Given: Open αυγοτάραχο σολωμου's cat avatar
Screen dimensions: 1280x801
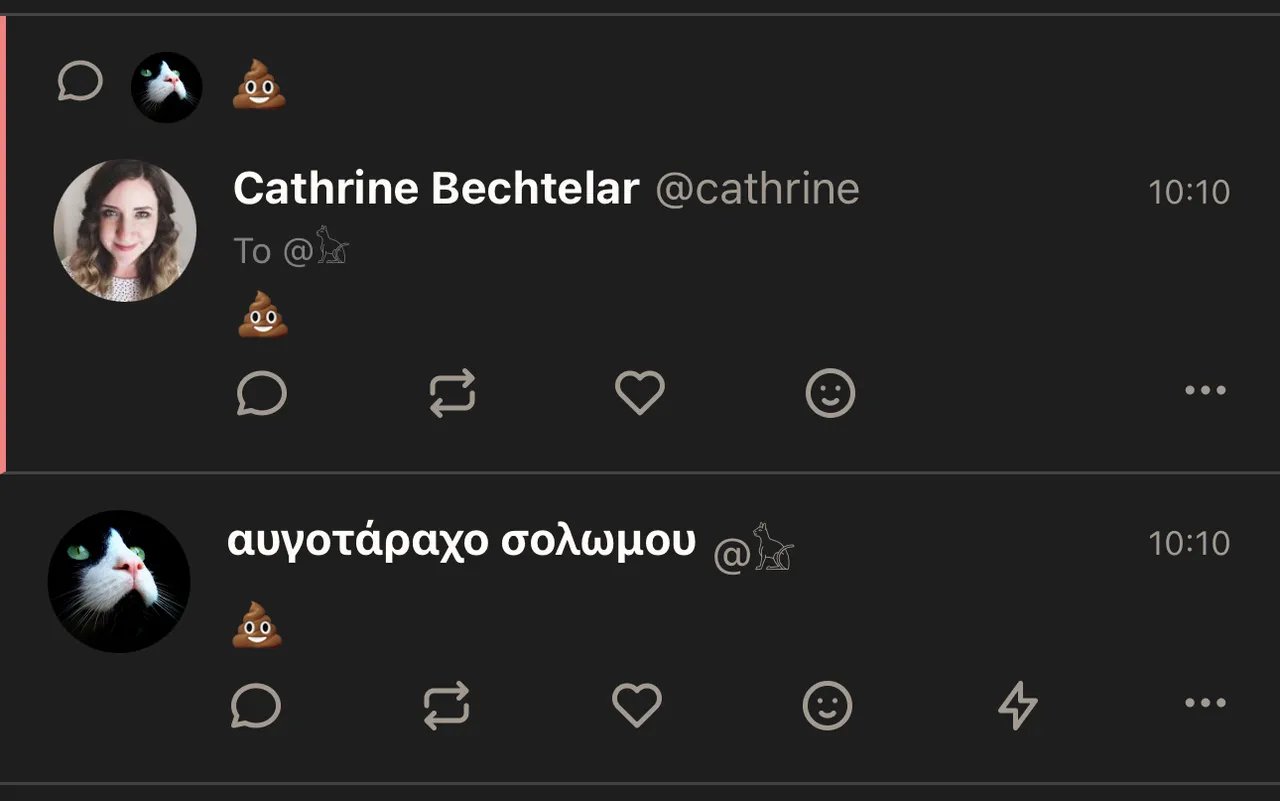Looking at the screenshot, I should point(119,581).
